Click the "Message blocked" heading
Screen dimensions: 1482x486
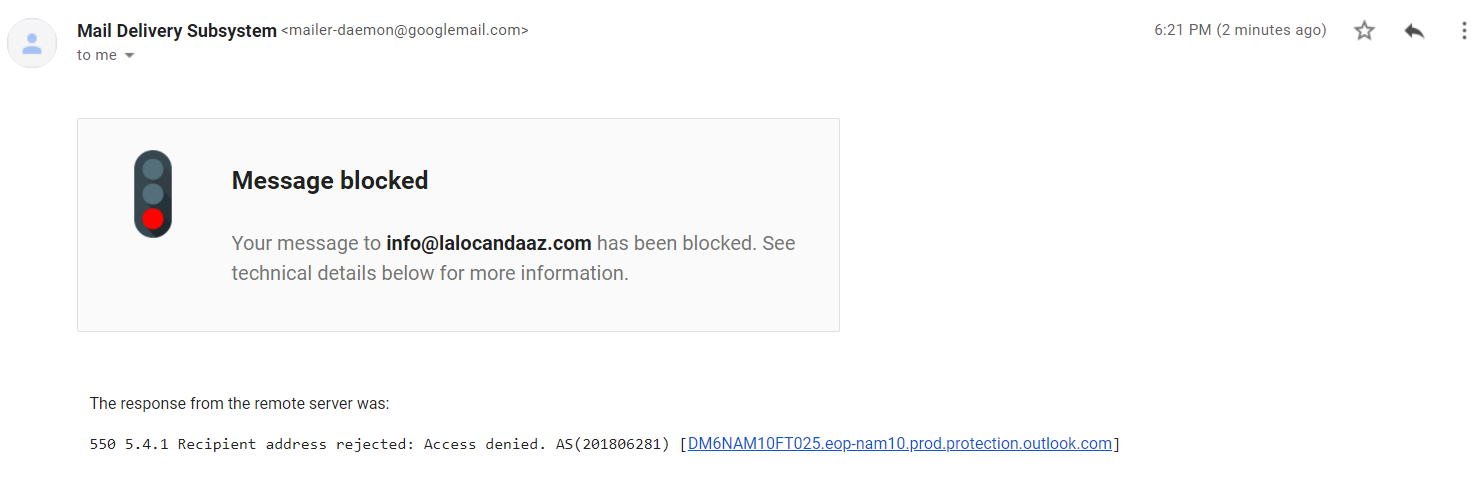pos(330,181)
